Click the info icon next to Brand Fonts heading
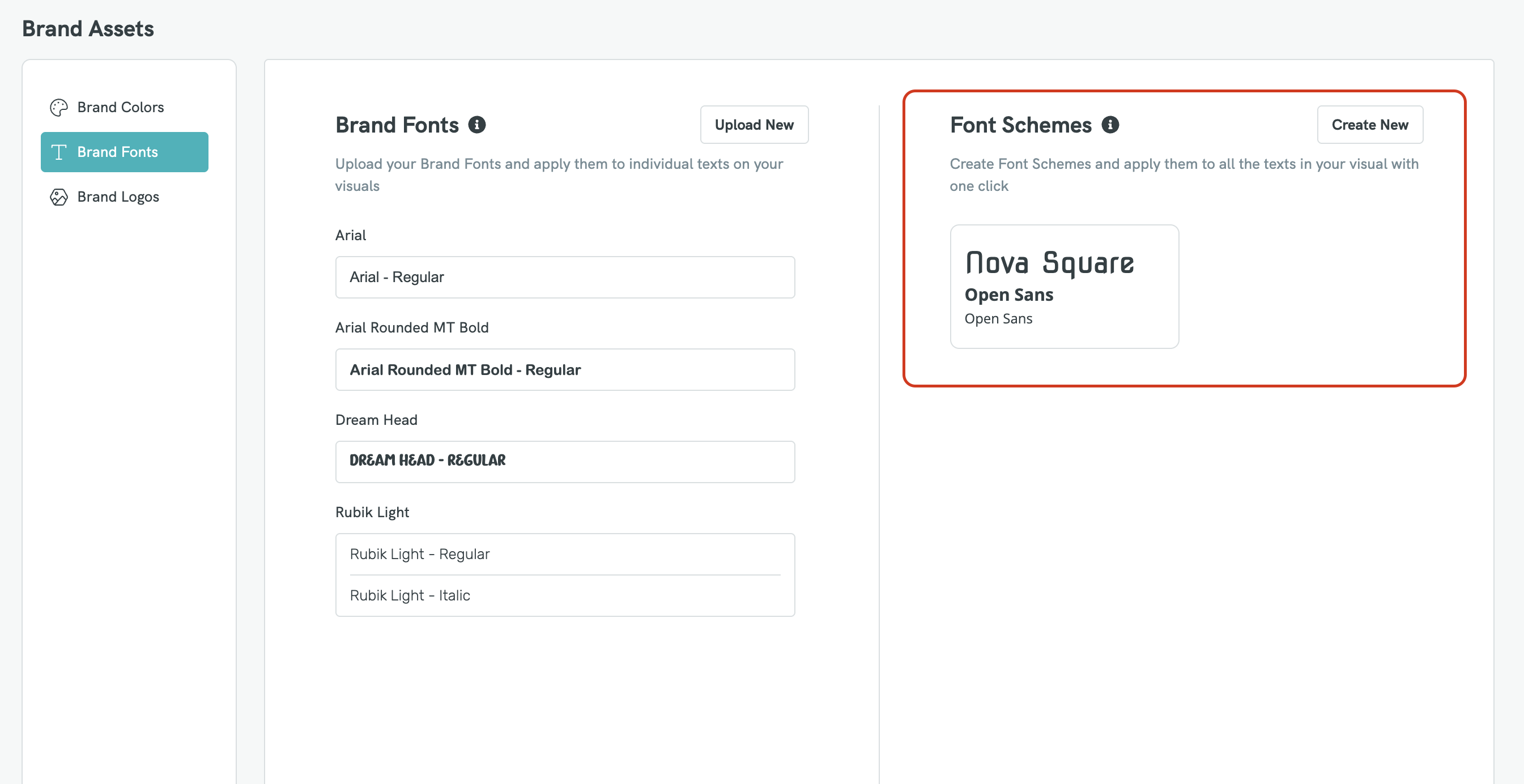Viewport: 1524px width, 784px height. pyautogui.click(x=477, y=125)
